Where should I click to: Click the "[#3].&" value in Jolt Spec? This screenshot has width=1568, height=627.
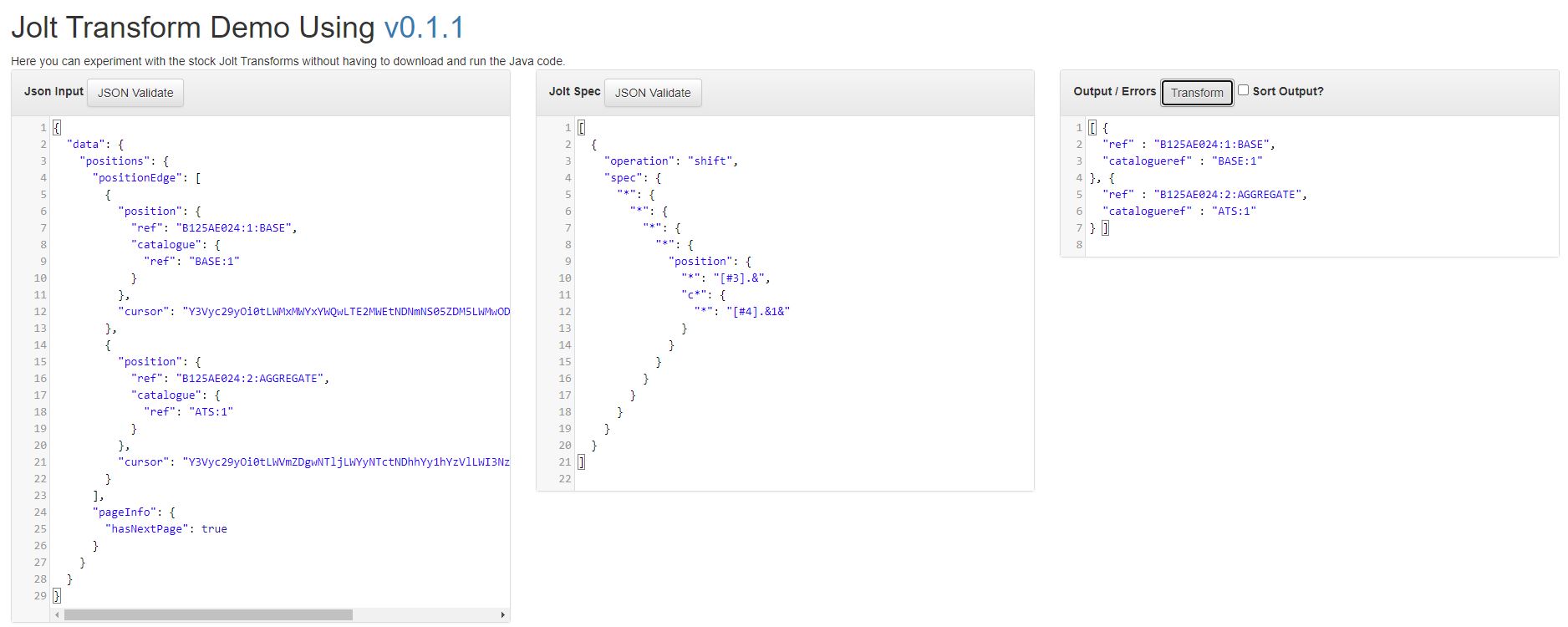click(740, 278)
